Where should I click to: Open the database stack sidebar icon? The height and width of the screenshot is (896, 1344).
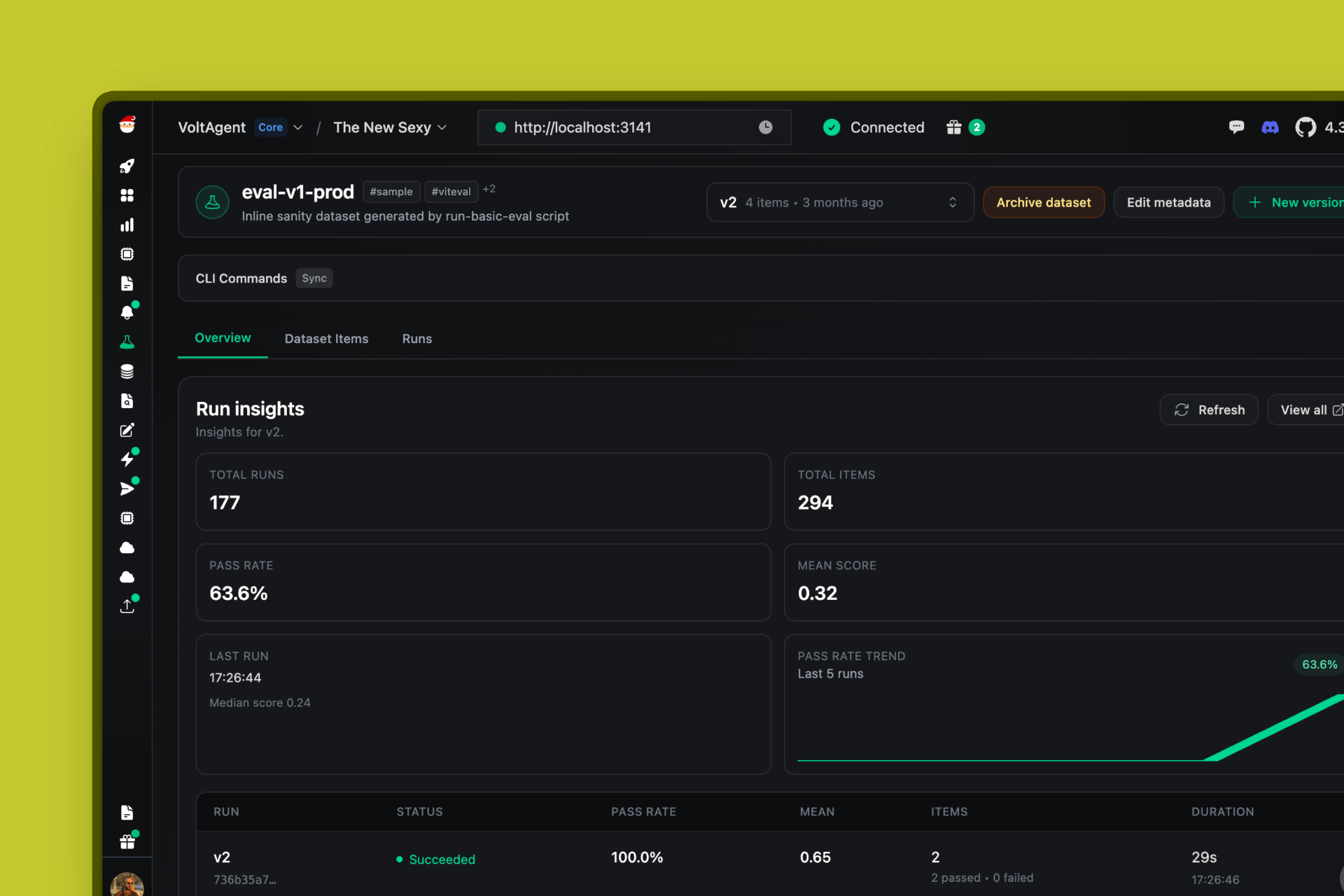[x=127, y=372]
